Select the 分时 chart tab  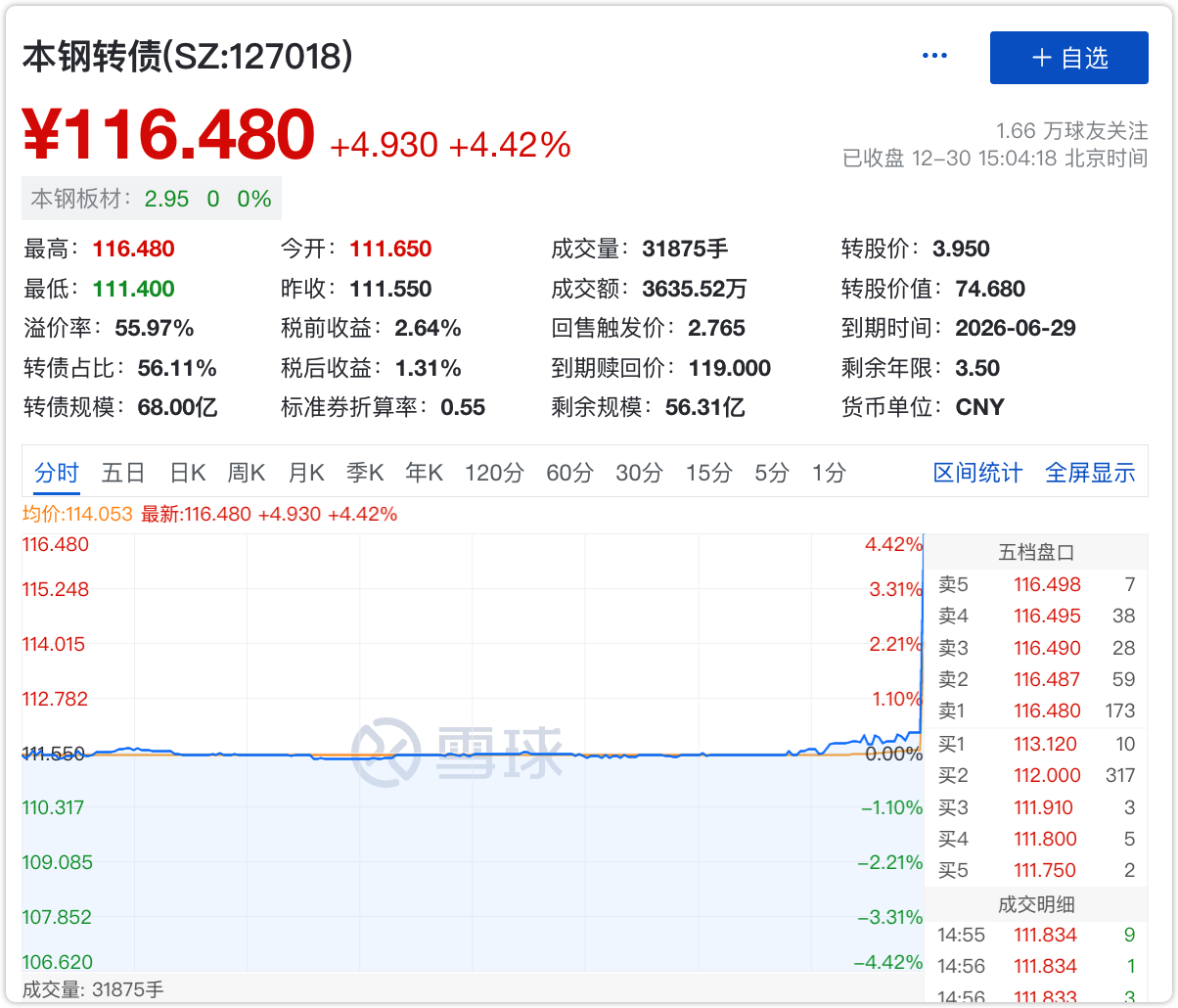(56, 474)
